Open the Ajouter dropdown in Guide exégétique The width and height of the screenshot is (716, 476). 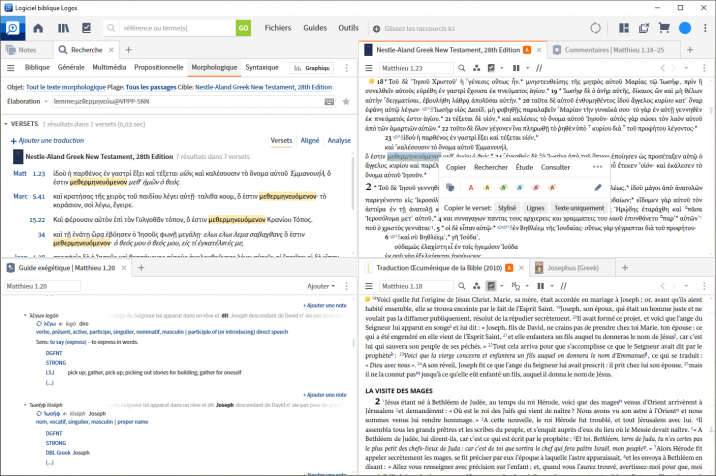click(321, 286)
